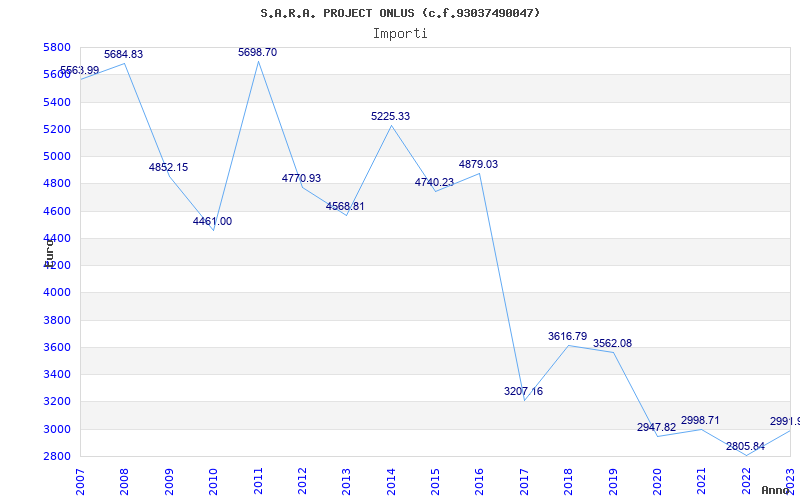Viewport: 800px width, 500px height.
Task: Select data label 4879.03
Action: click(x=479, y=164)
